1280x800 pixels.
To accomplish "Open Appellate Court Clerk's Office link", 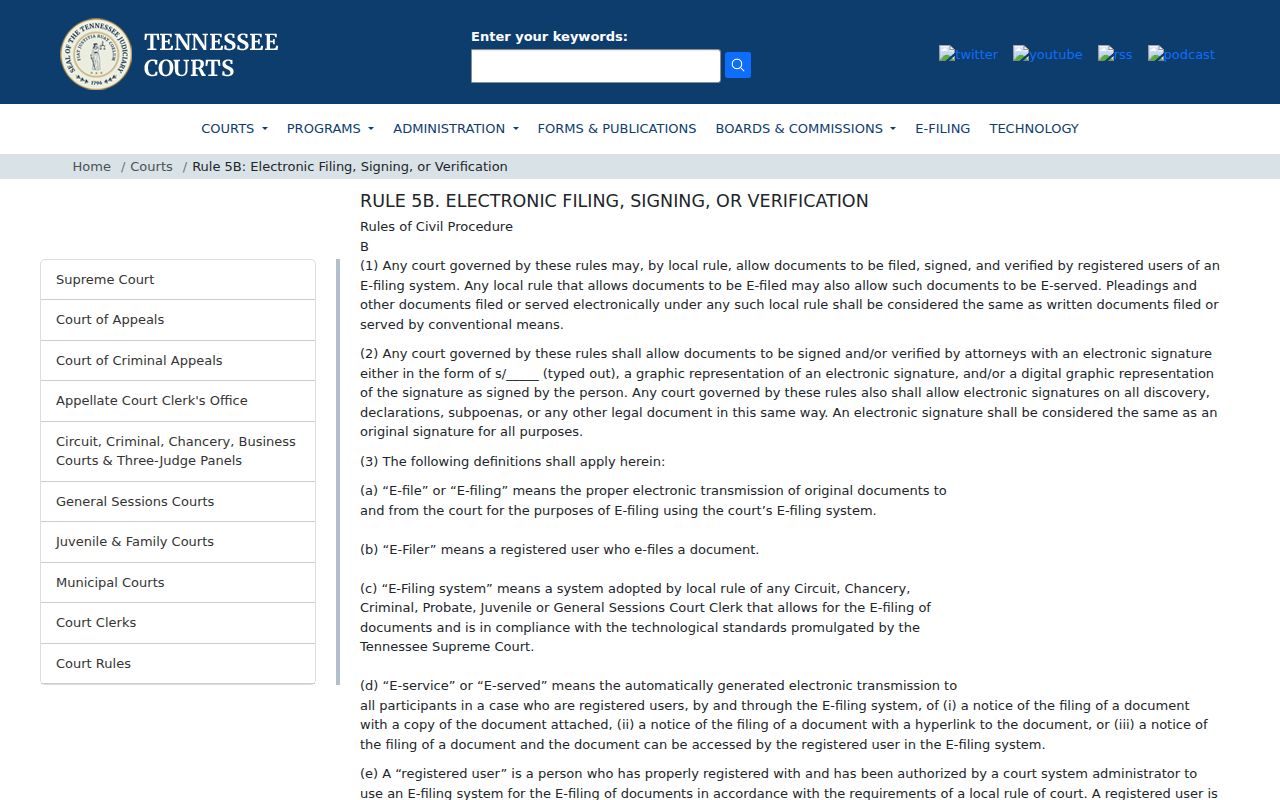I will coord(178,401).
